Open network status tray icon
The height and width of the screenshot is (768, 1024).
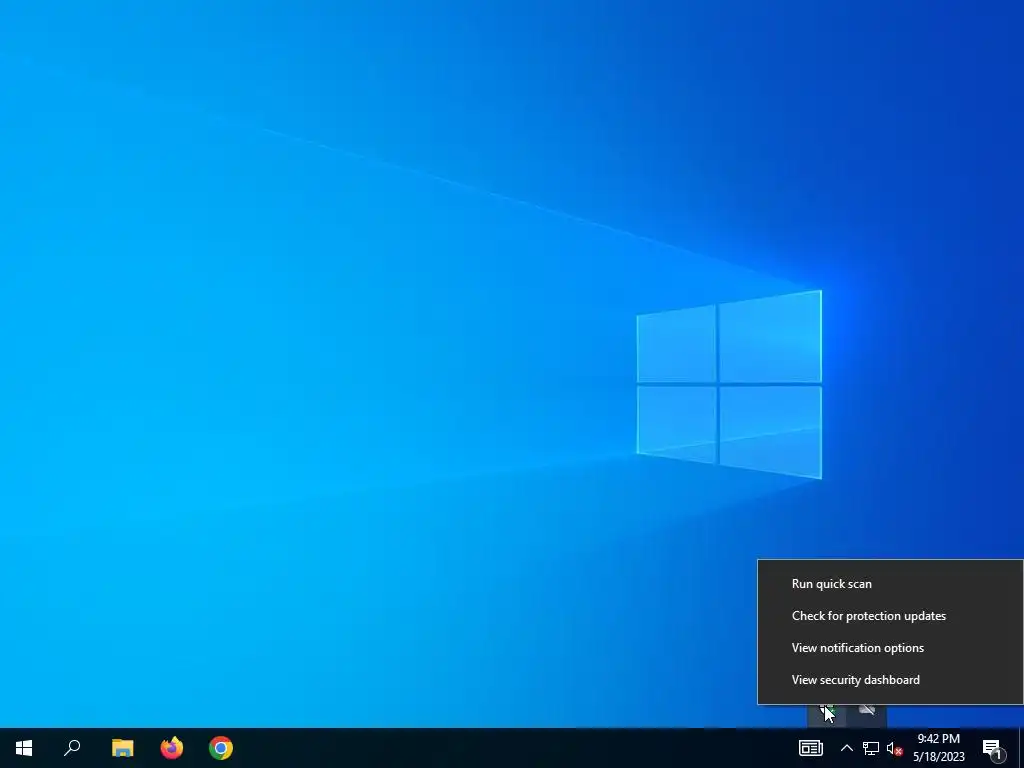coord(871,748)
